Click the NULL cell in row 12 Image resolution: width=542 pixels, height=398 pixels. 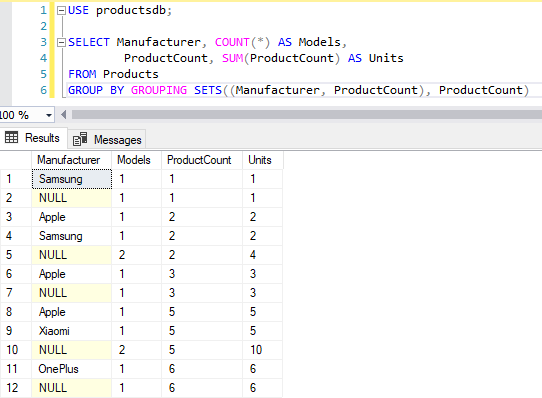click(x=72, y=388)
